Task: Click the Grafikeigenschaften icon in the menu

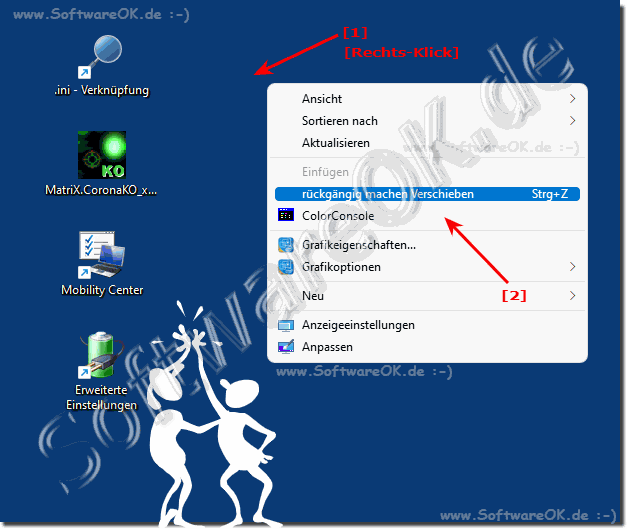Action: coord(286,245)
